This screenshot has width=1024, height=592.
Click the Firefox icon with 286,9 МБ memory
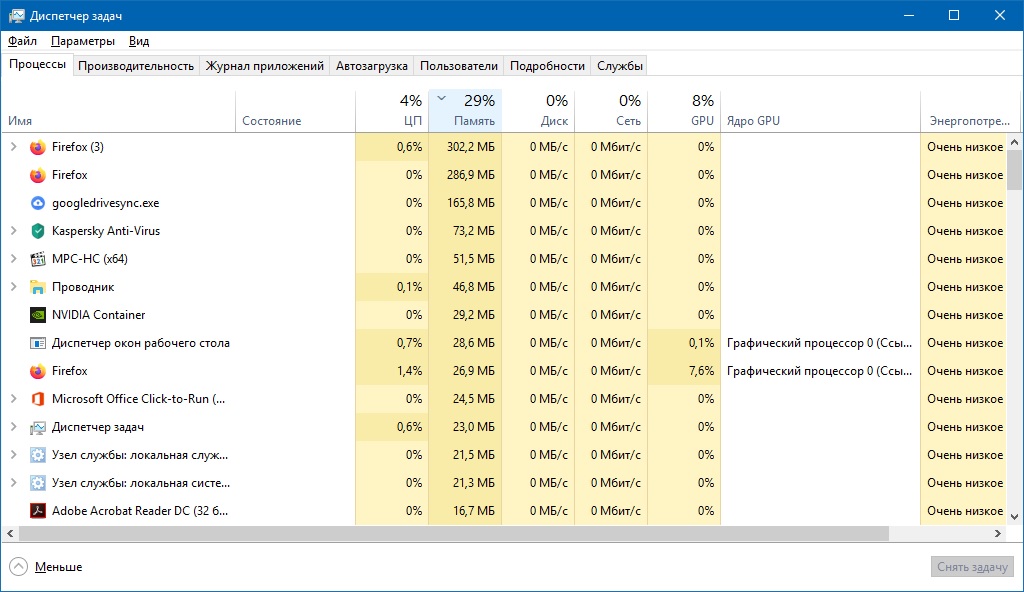(38, 175)
